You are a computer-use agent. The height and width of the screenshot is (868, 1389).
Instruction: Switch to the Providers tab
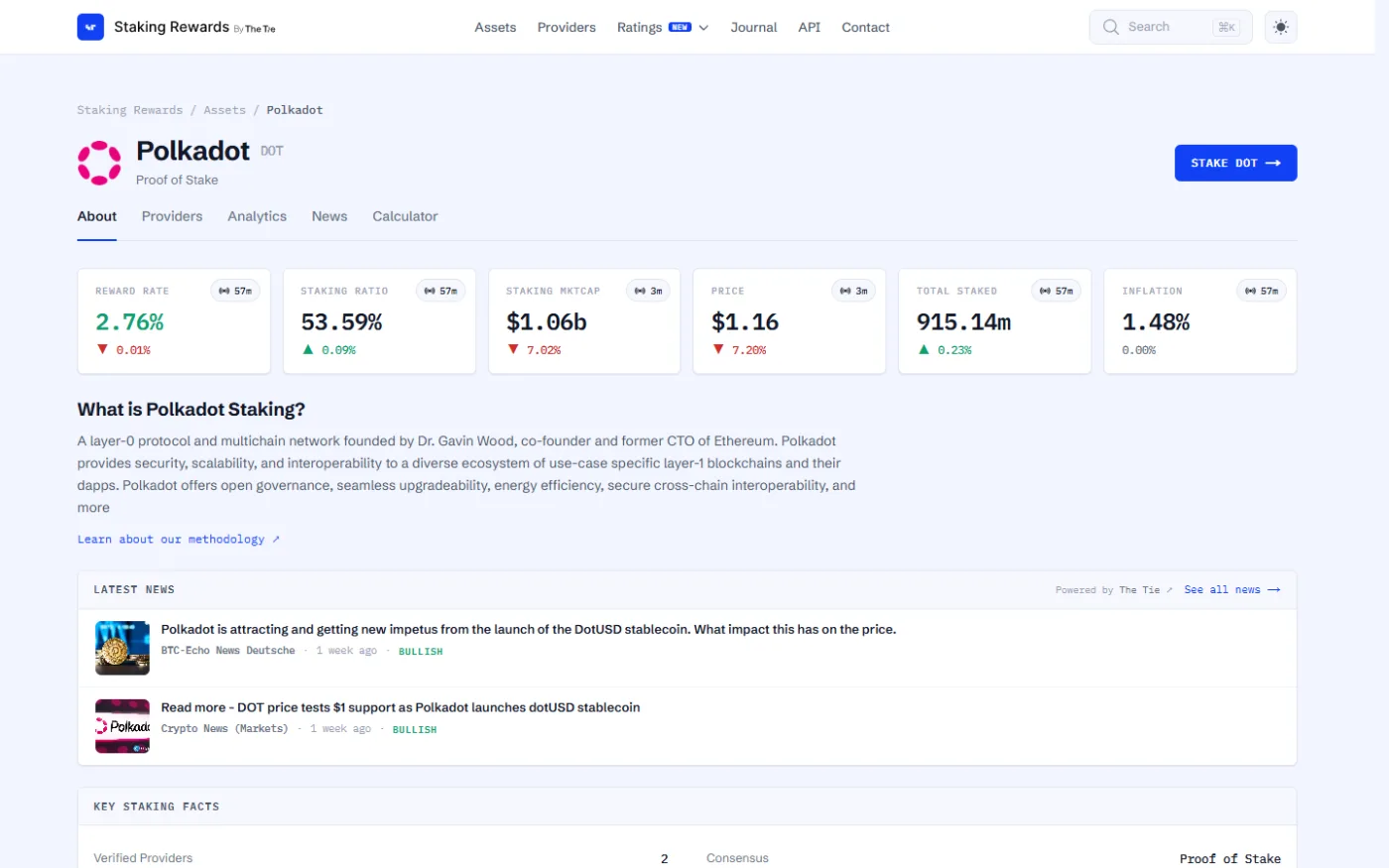point(172,216)
